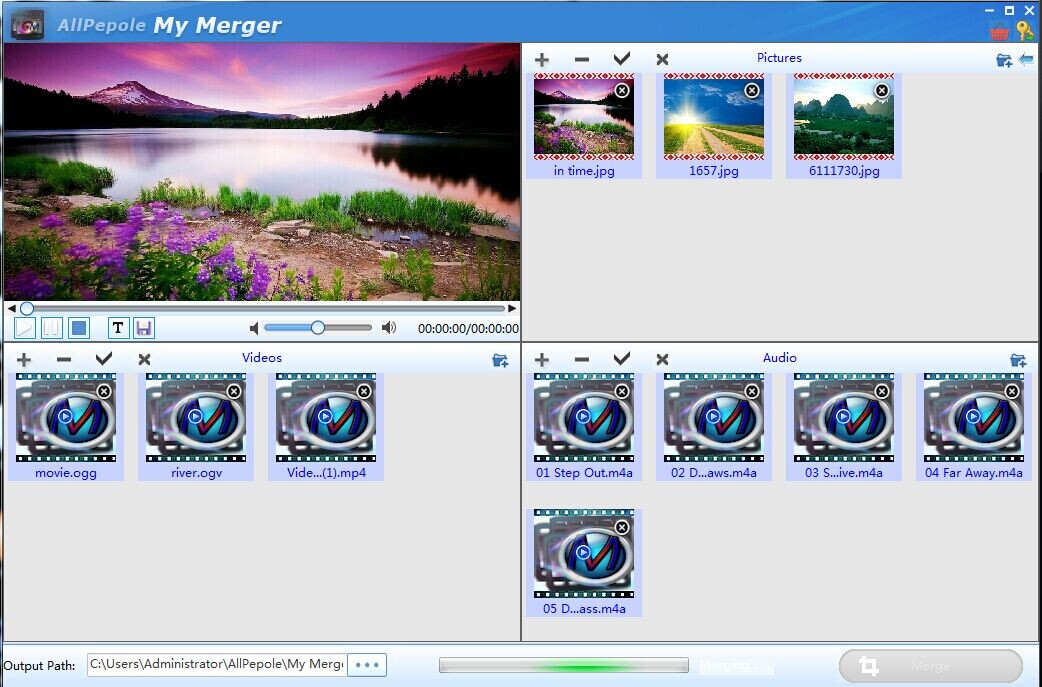Remove in time.jpg using its X badge
Image resolution: width=1042 pixels, height=687 pixels.
coord(622,90)
